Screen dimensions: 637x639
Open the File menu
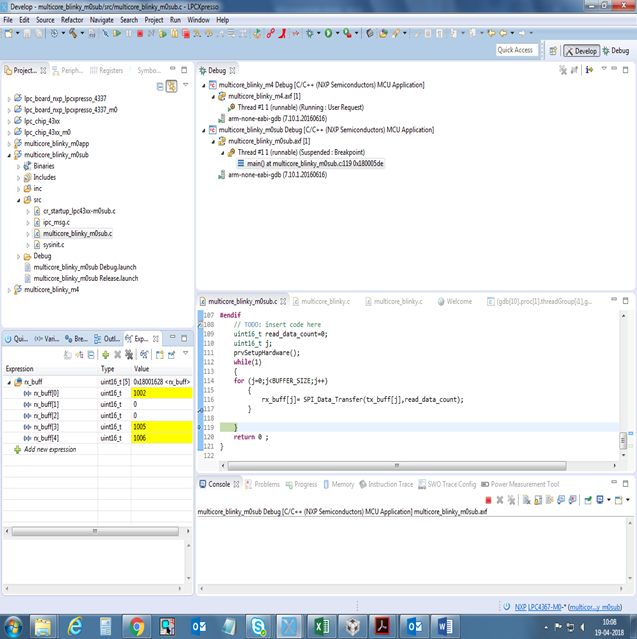pyautogui.click(x=8, y=20)
